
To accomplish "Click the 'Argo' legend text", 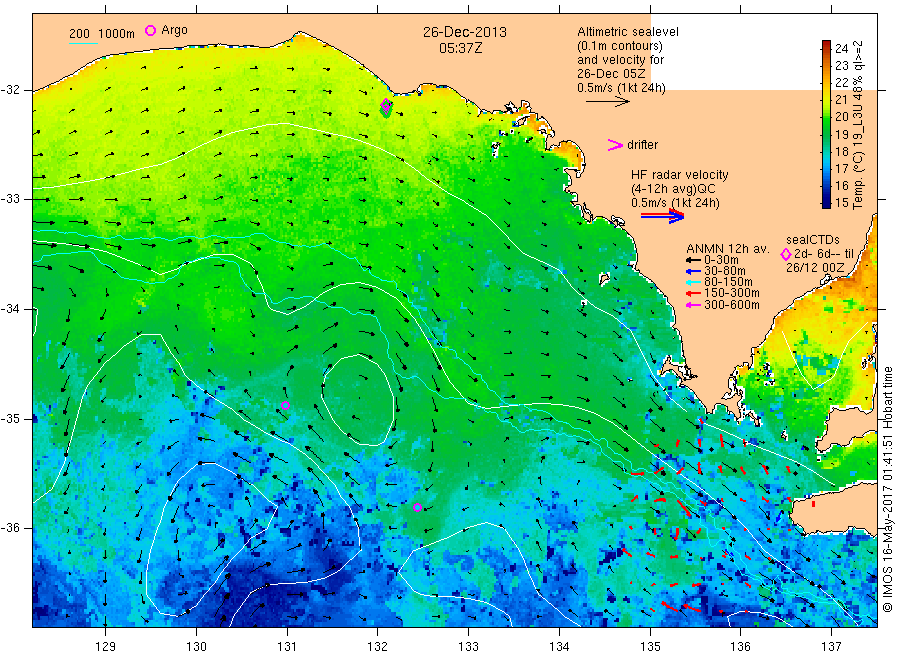I will [x=174, y=30].
